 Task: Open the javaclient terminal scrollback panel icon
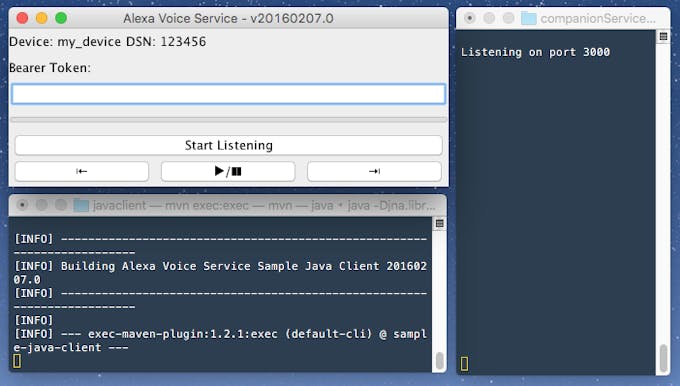[x=439, y=223]
